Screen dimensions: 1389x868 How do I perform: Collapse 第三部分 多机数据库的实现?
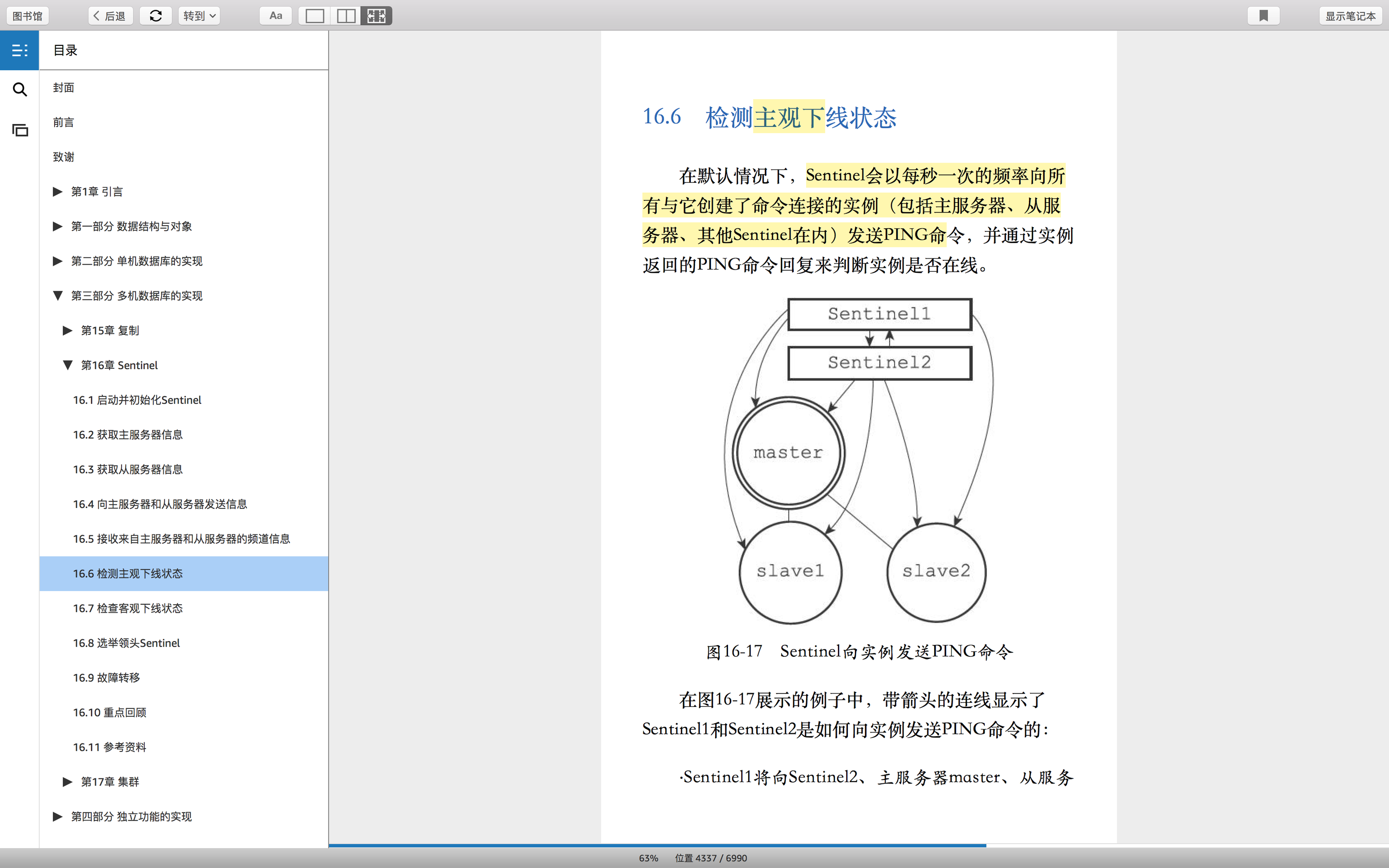point(57,296)
